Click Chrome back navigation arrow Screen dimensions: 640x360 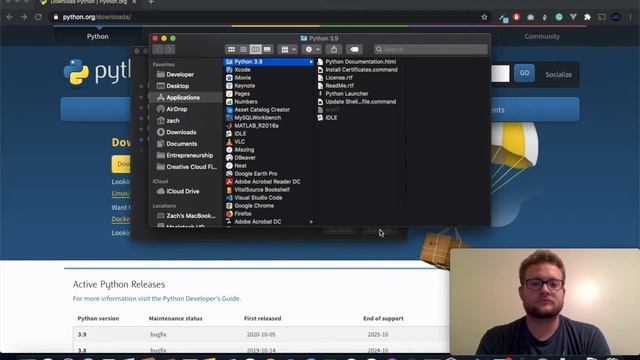10,17
